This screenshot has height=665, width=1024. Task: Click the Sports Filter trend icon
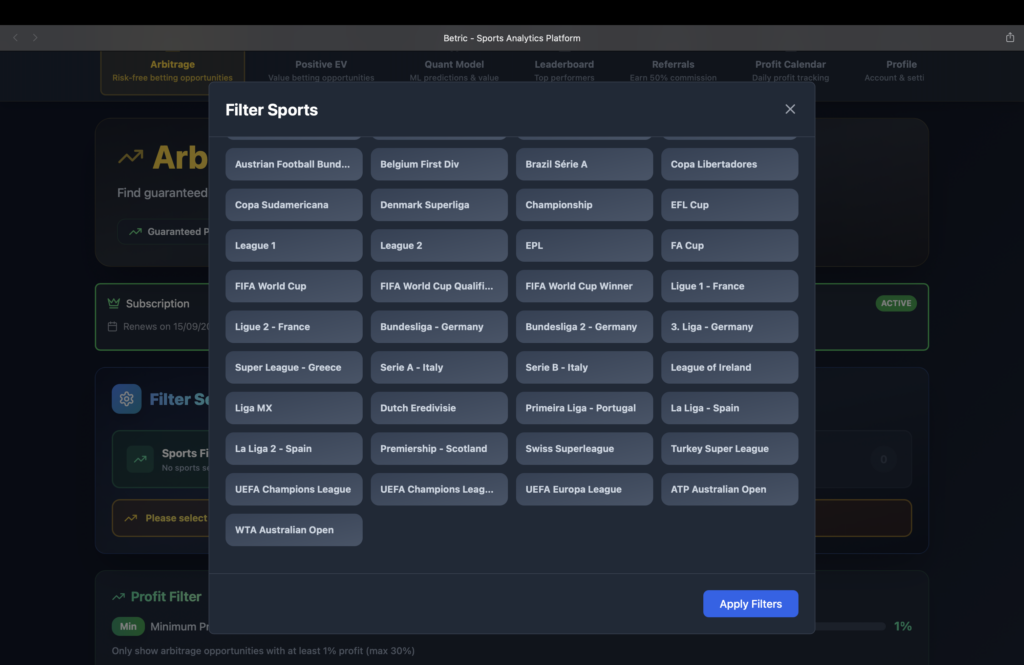[139, 459]
